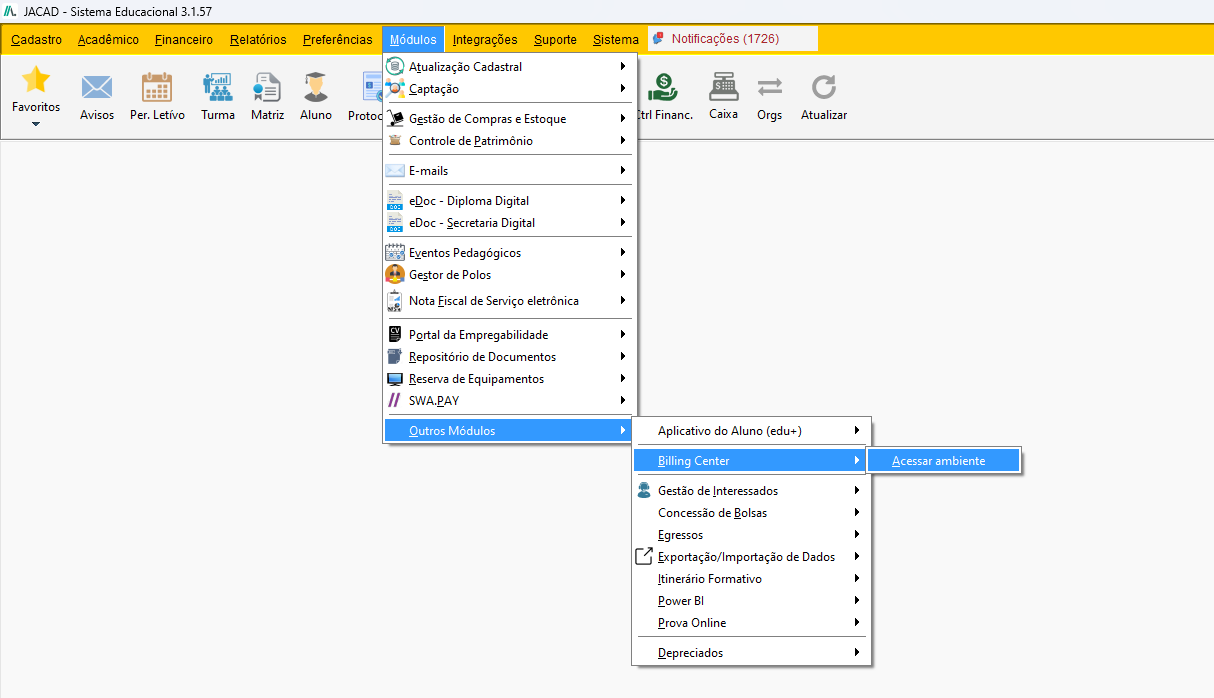Click the Notificações chat bubble icon
Screen dimensions: 1214x698
pos(658,39)
